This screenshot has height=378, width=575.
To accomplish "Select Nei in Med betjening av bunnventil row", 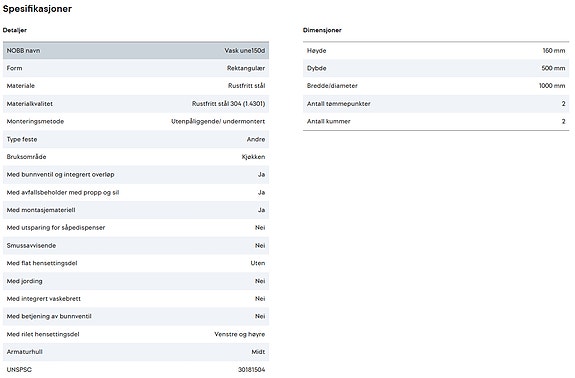I will tap(260, 316).
